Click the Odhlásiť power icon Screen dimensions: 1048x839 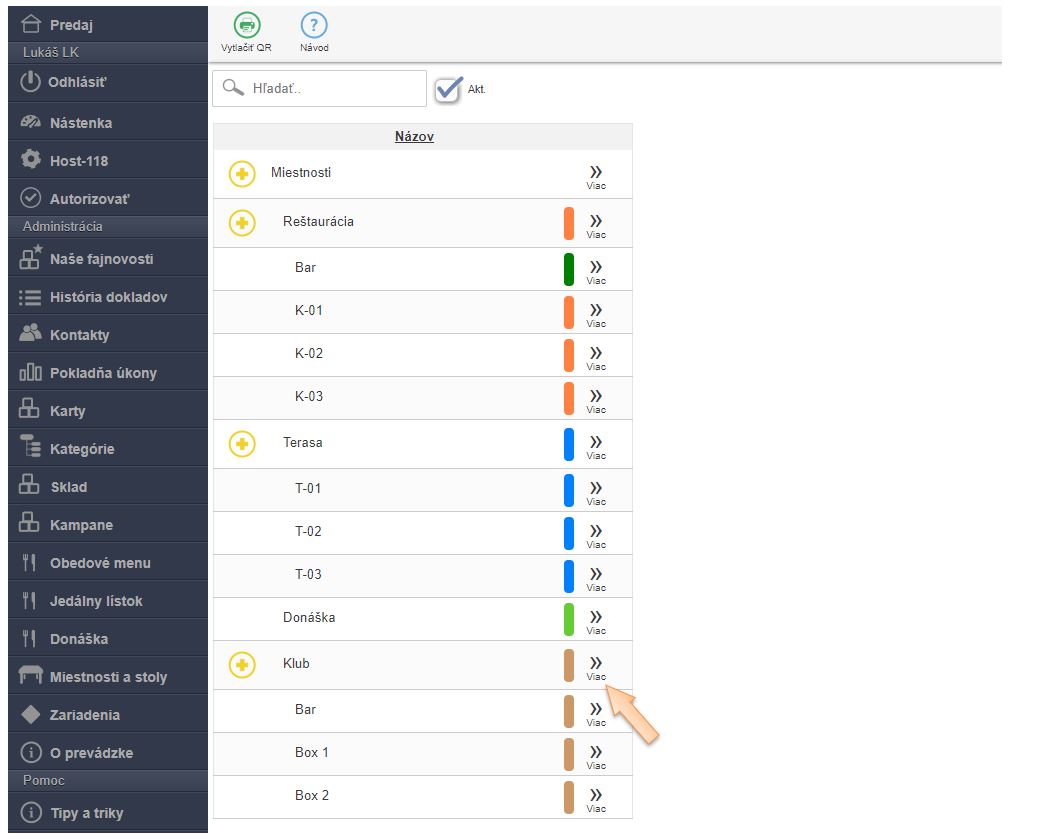coord(31,82)
